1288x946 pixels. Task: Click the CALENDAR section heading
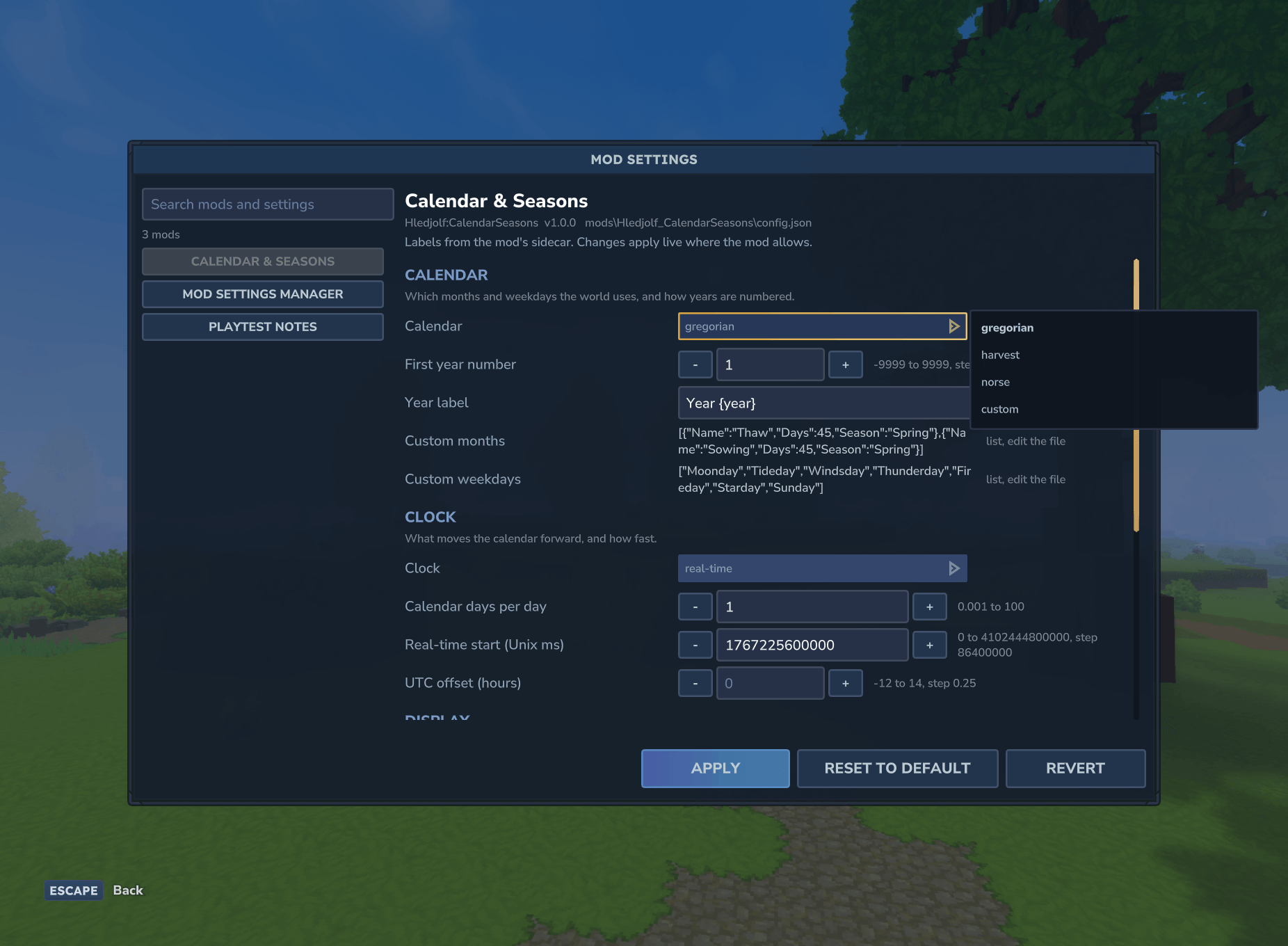click(446, 275)
